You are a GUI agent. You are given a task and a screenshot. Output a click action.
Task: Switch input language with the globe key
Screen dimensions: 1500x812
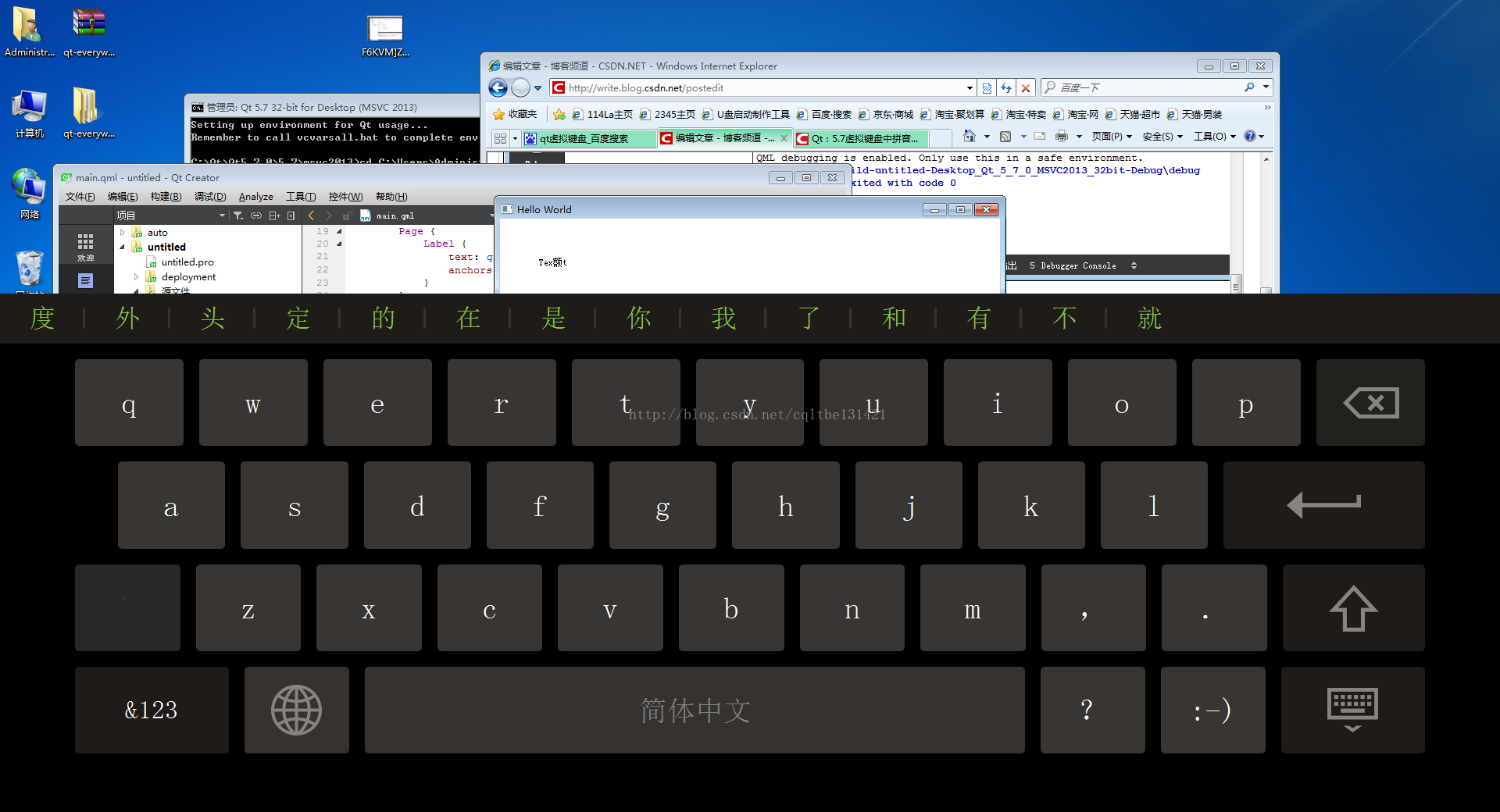(x=296, y=710)
